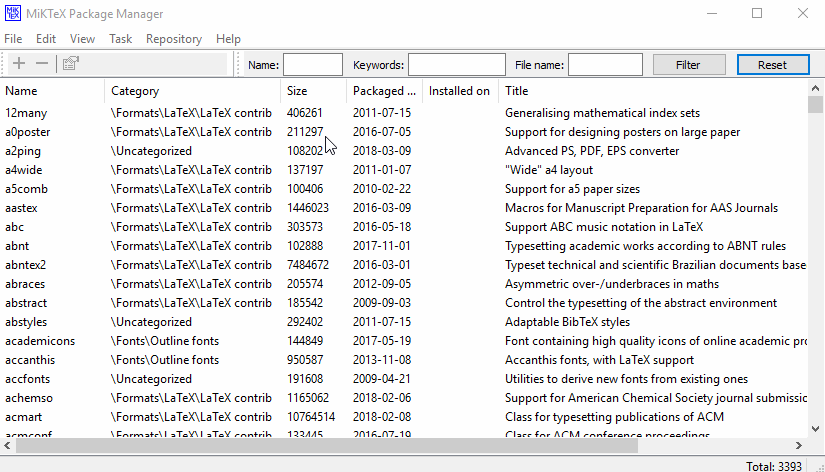Sort by the Title column header
Screen dimensions: 825x472
tap(652, 91)
